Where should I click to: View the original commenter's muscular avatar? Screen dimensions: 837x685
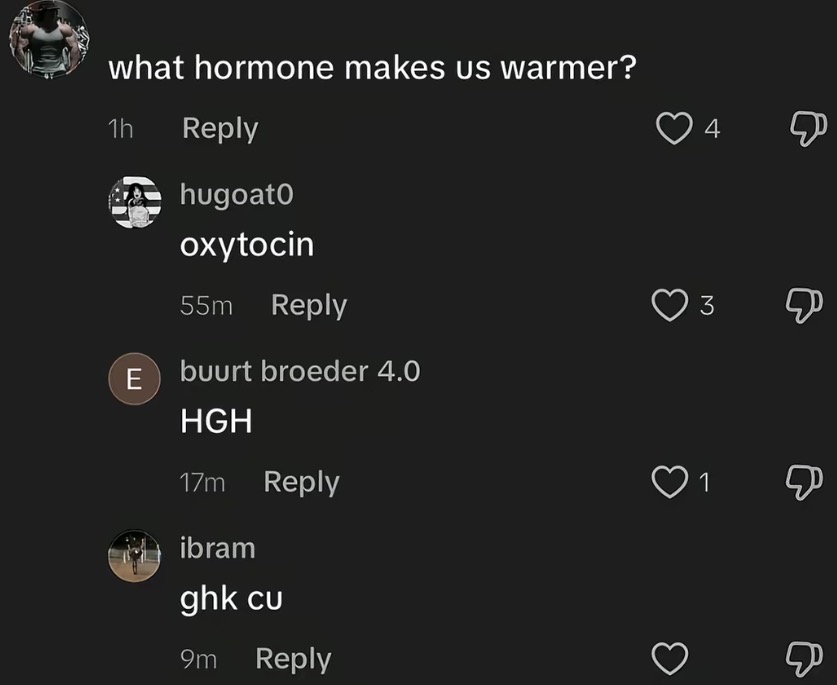pyautogui.click(x=49, y=38)
